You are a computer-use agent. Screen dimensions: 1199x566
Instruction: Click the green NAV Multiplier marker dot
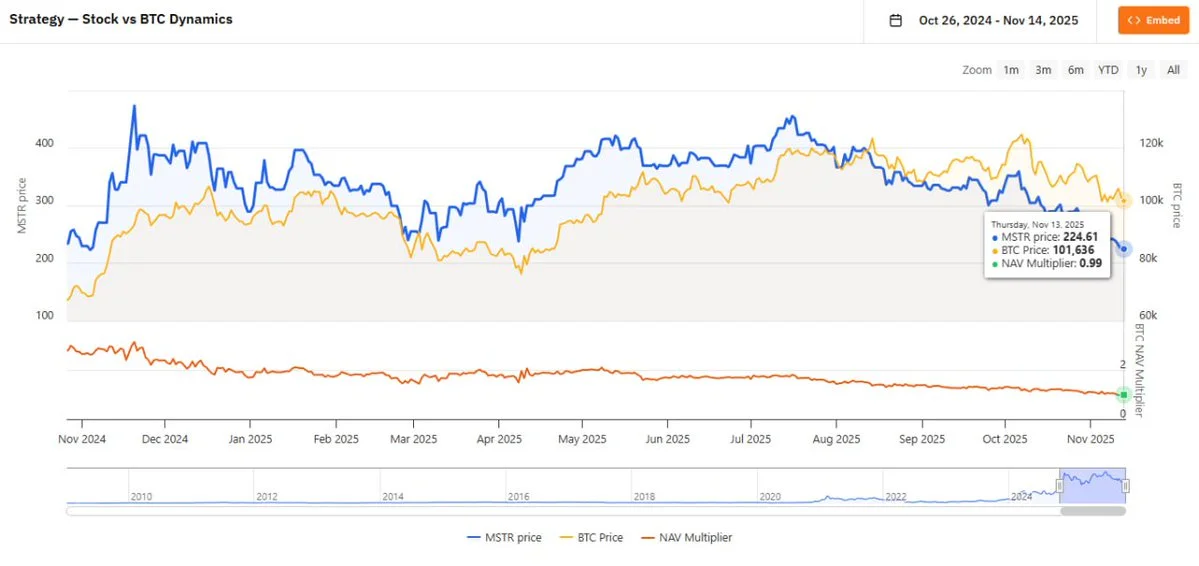click(x=1124, y=395)
